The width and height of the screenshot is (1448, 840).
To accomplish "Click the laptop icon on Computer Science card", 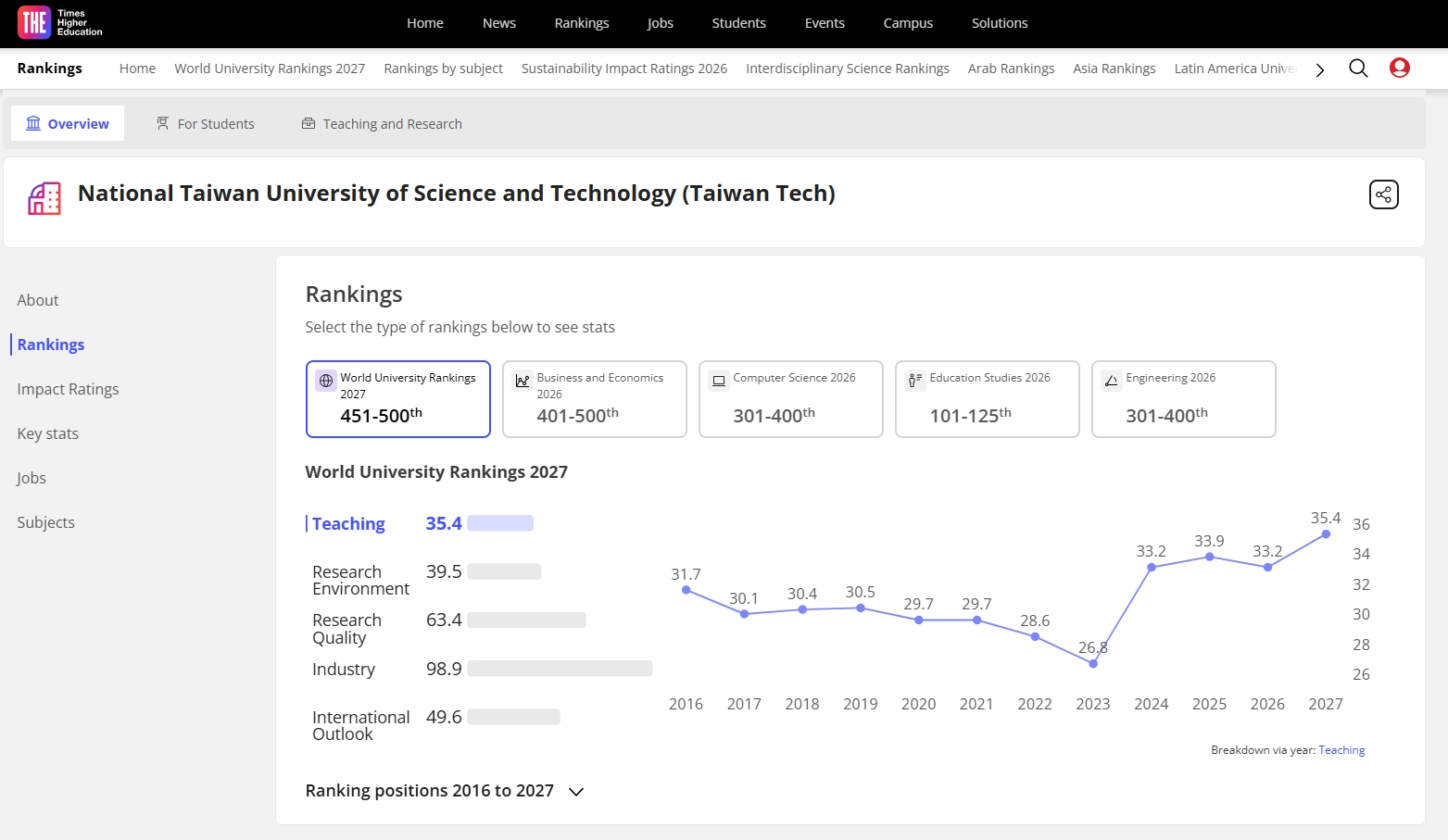I will 719,381.
